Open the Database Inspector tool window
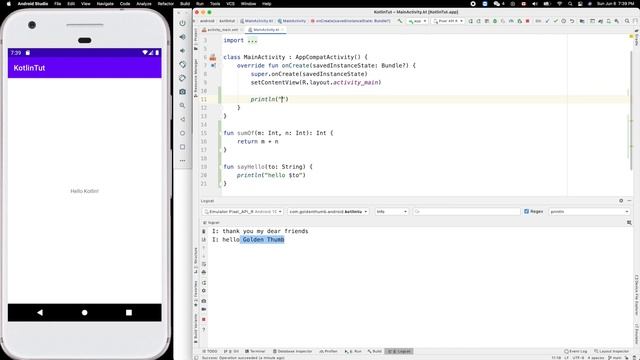Image resolution: width=640 pixels, height=360 pixels. [x=293, y=351]
